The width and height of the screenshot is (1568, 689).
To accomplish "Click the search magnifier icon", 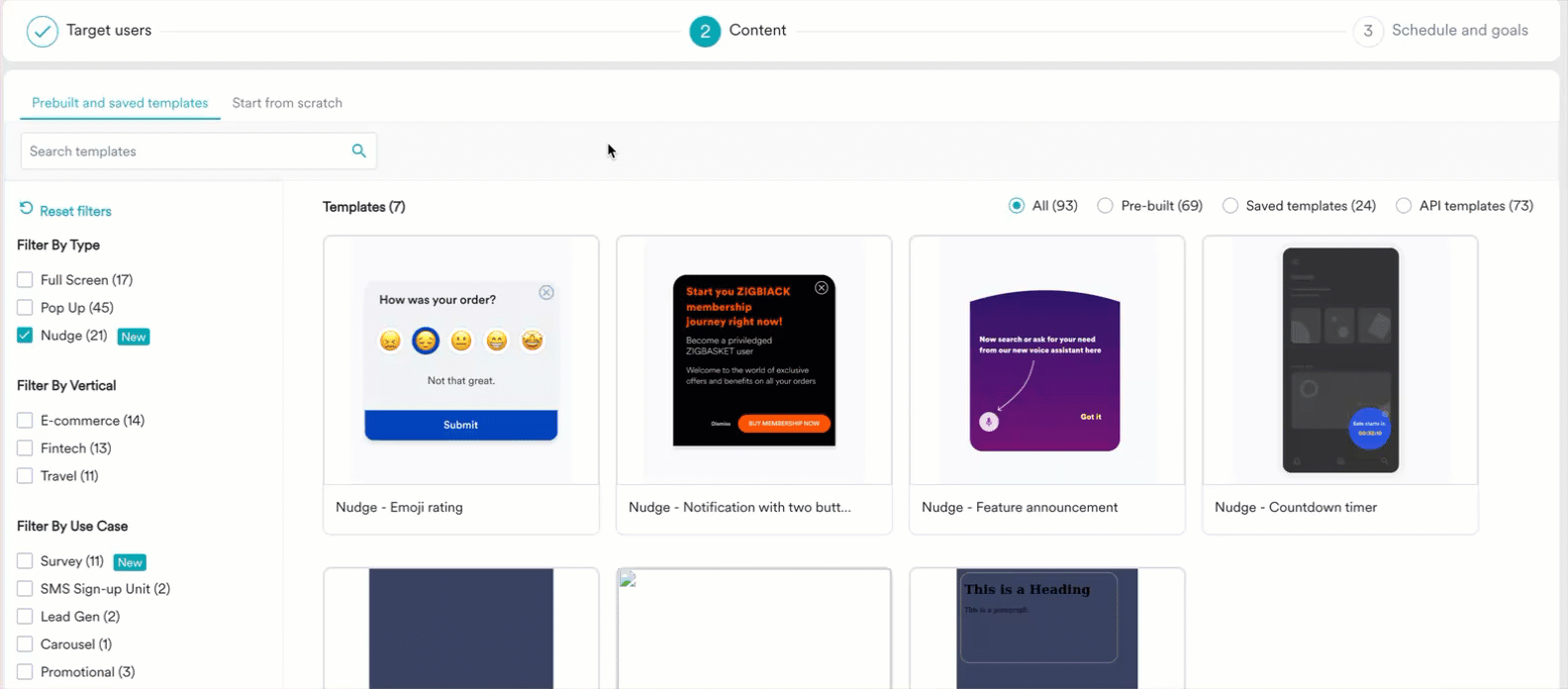I will (358, 150).
